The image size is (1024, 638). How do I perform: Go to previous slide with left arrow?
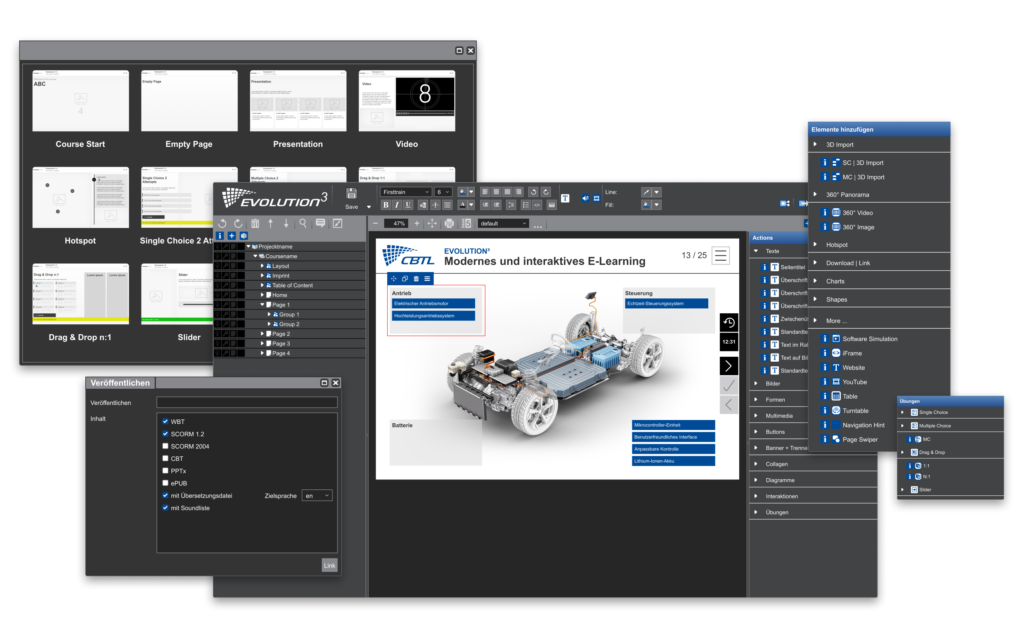click(729, 405)
